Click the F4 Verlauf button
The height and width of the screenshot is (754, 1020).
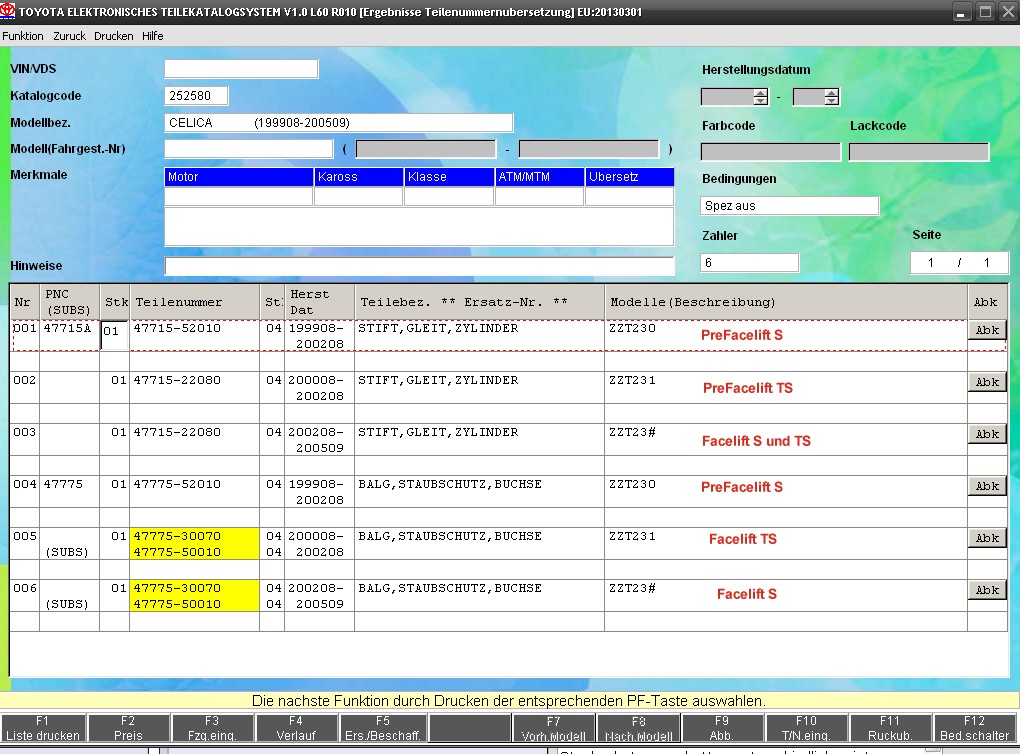pyautogui.click(x=296, y=728)
